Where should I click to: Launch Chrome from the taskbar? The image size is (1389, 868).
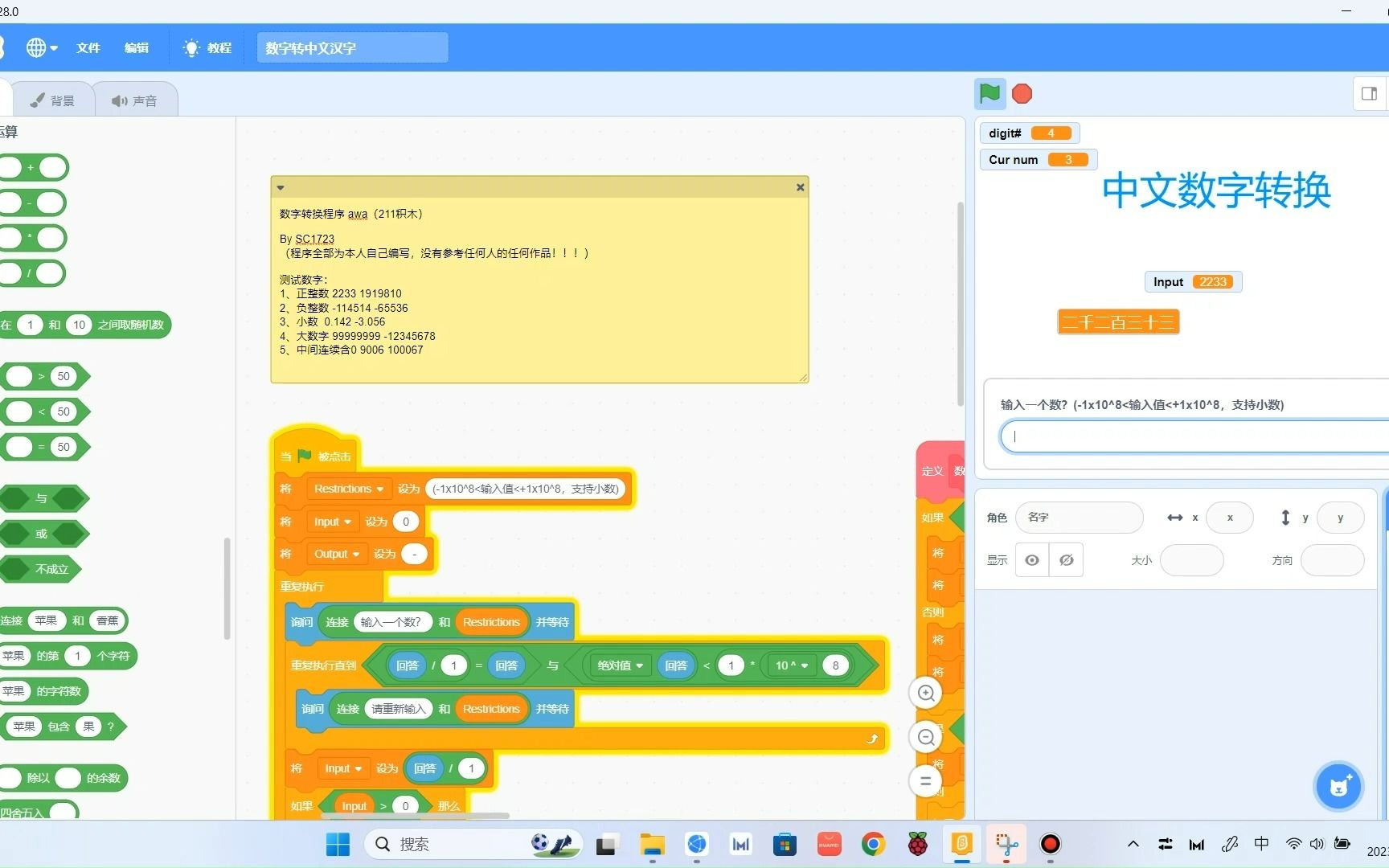(873, 845)
